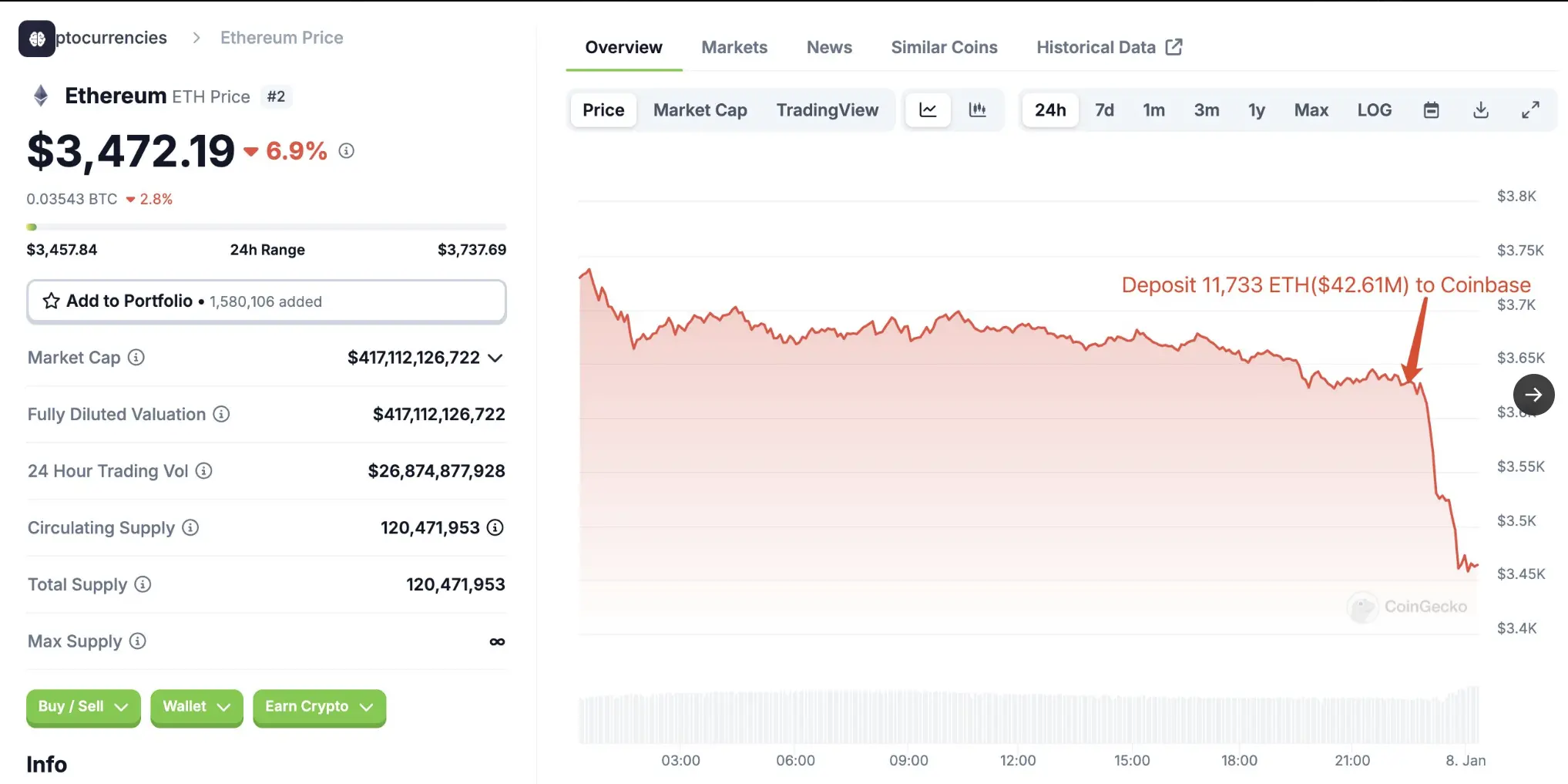
Task: Enable the TradingView chart mode
Action: coord(828,109)
